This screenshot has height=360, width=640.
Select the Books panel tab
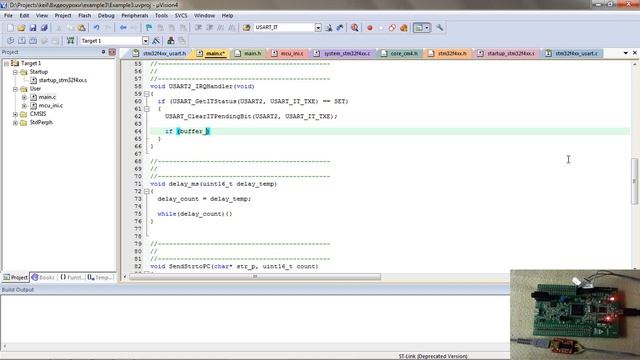coord(43,278)
